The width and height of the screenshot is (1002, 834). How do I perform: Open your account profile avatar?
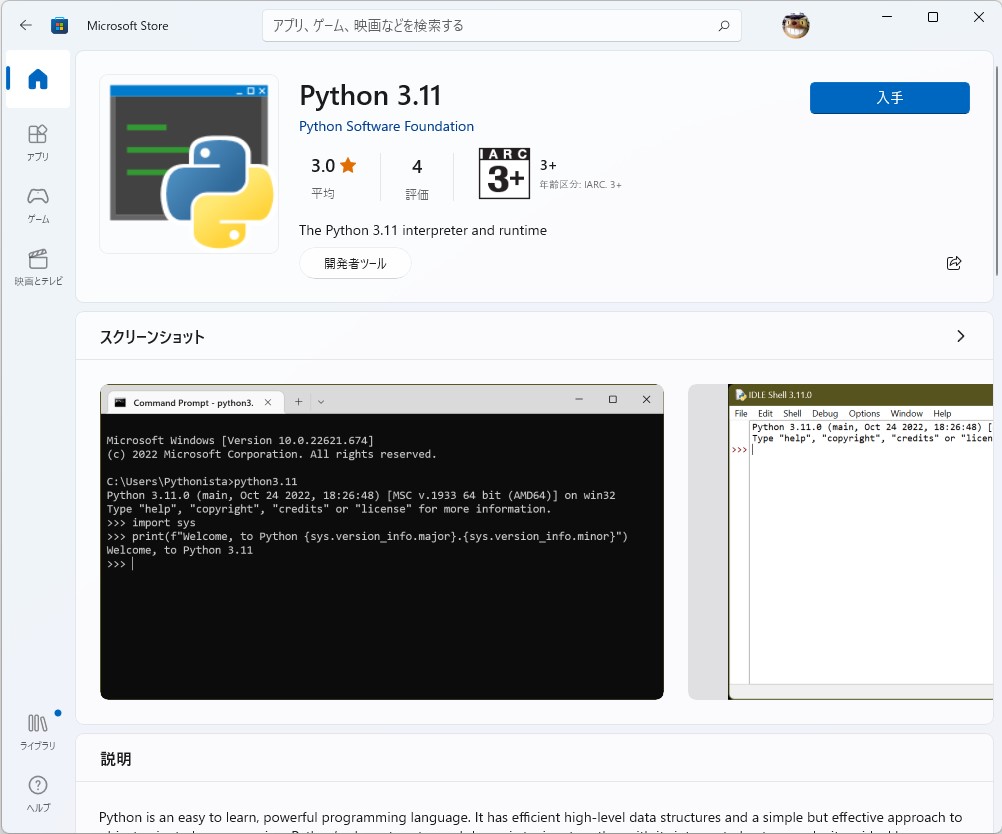click(x=795, y=25)
